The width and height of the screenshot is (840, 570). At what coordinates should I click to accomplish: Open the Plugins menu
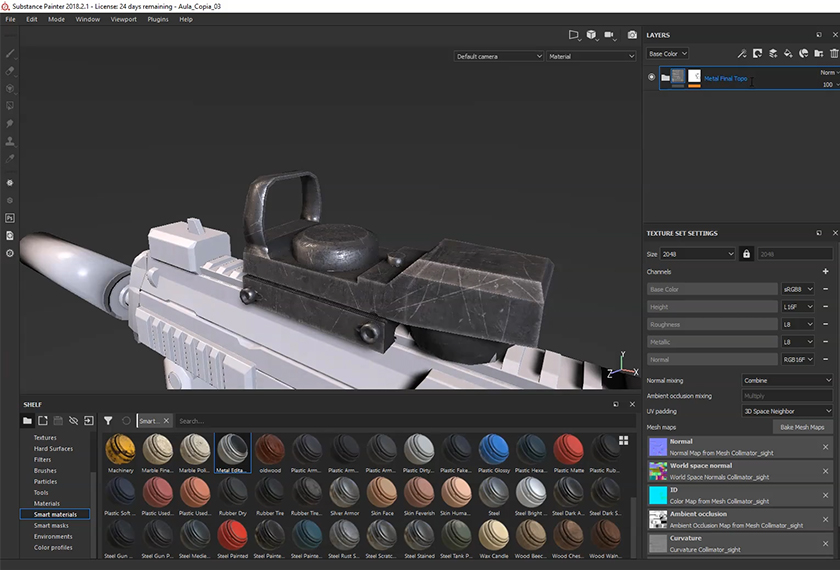pyautogui.click(x=157, y=19)
